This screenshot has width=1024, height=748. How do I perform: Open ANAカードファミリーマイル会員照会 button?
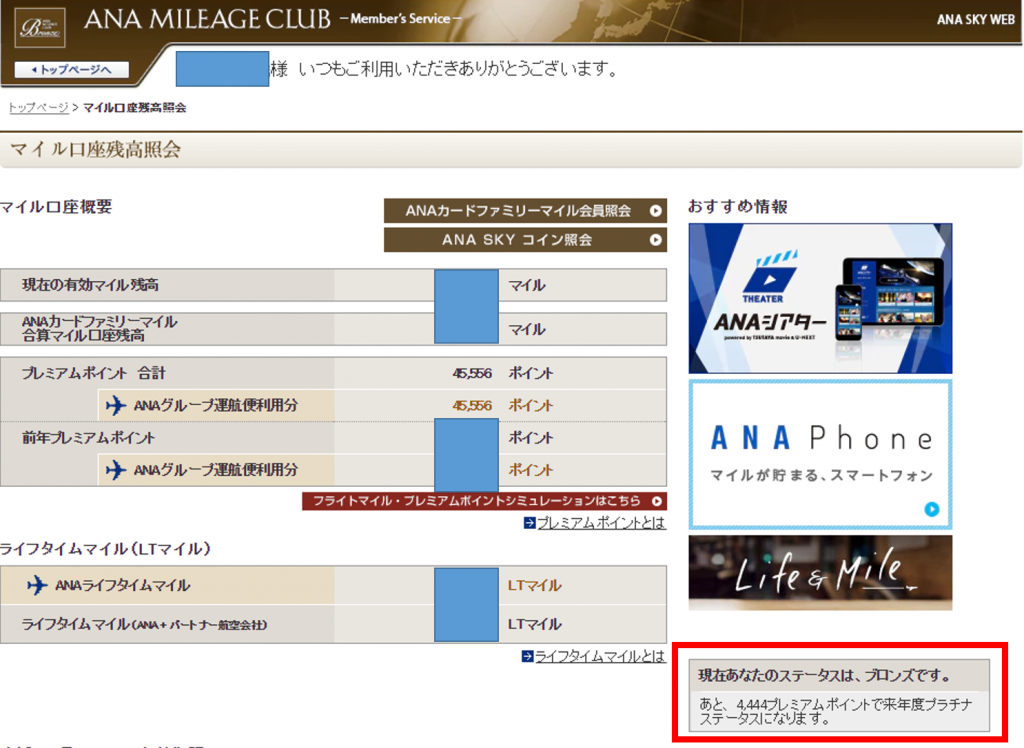pos(525,211)
